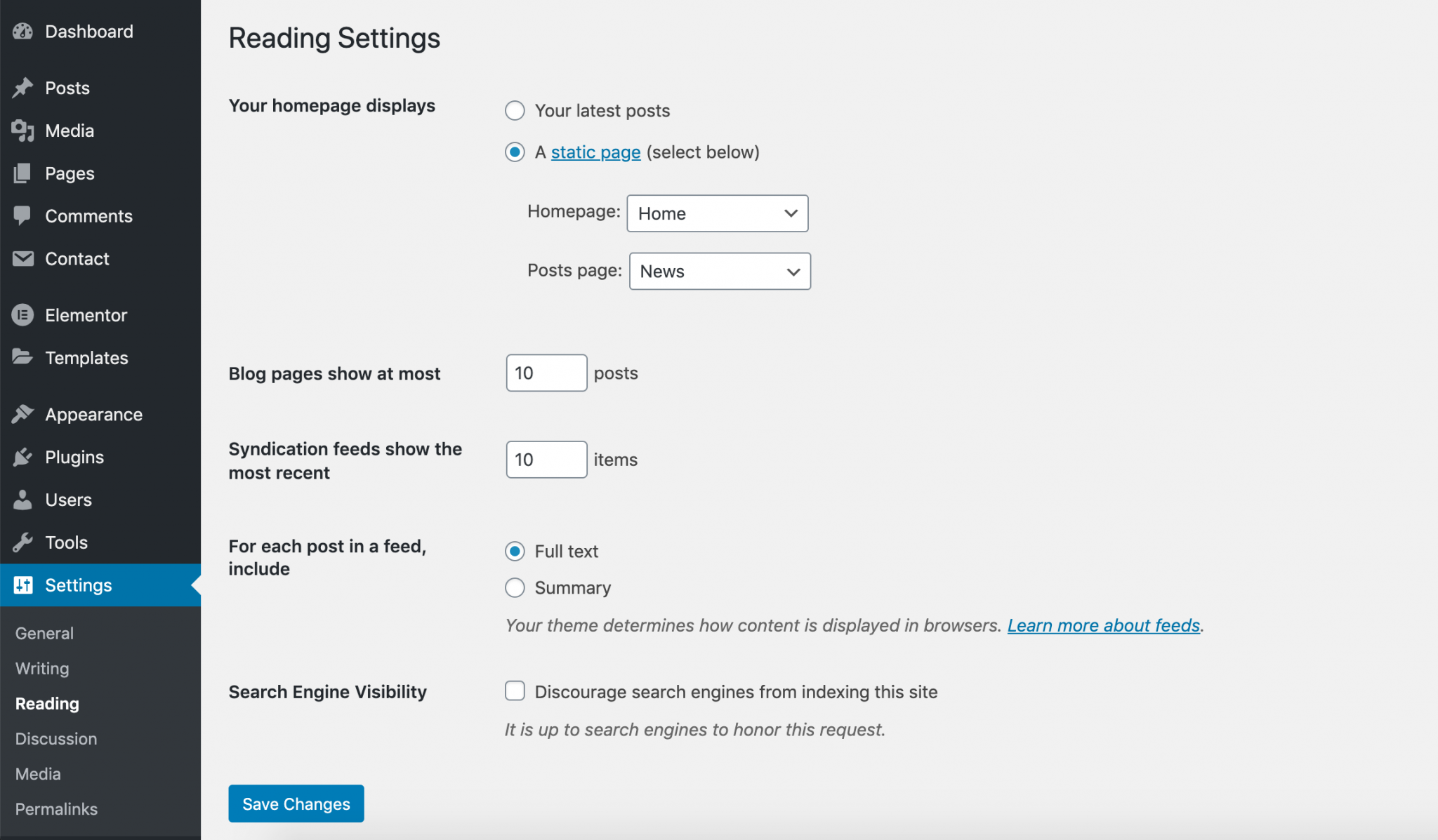The width and height of the screenshot is (1438, 840).
Task: Click the Dashboard gauge icon
Action: (22, 32)
